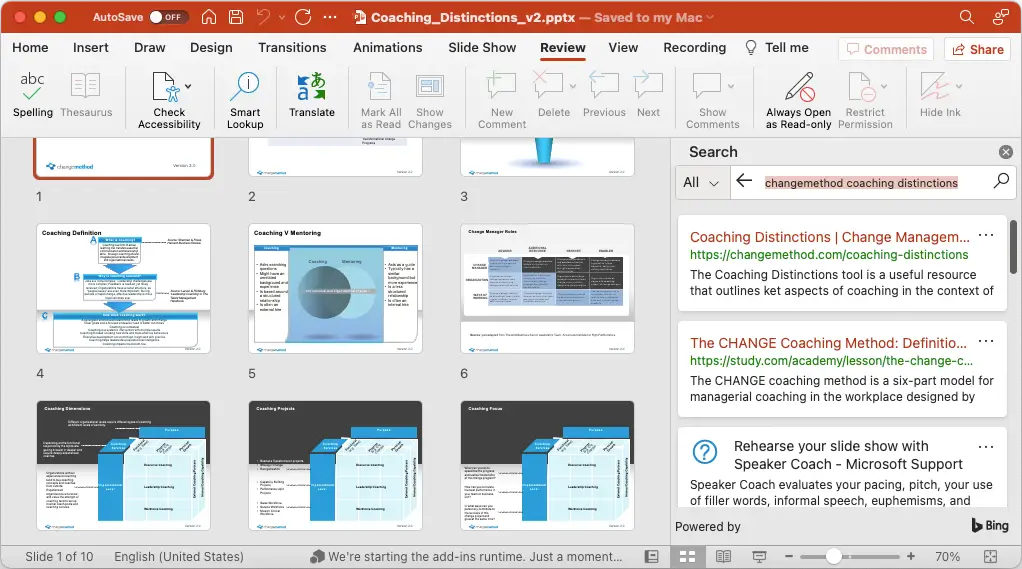Click the Save icon in title bar

click(236, 17)
